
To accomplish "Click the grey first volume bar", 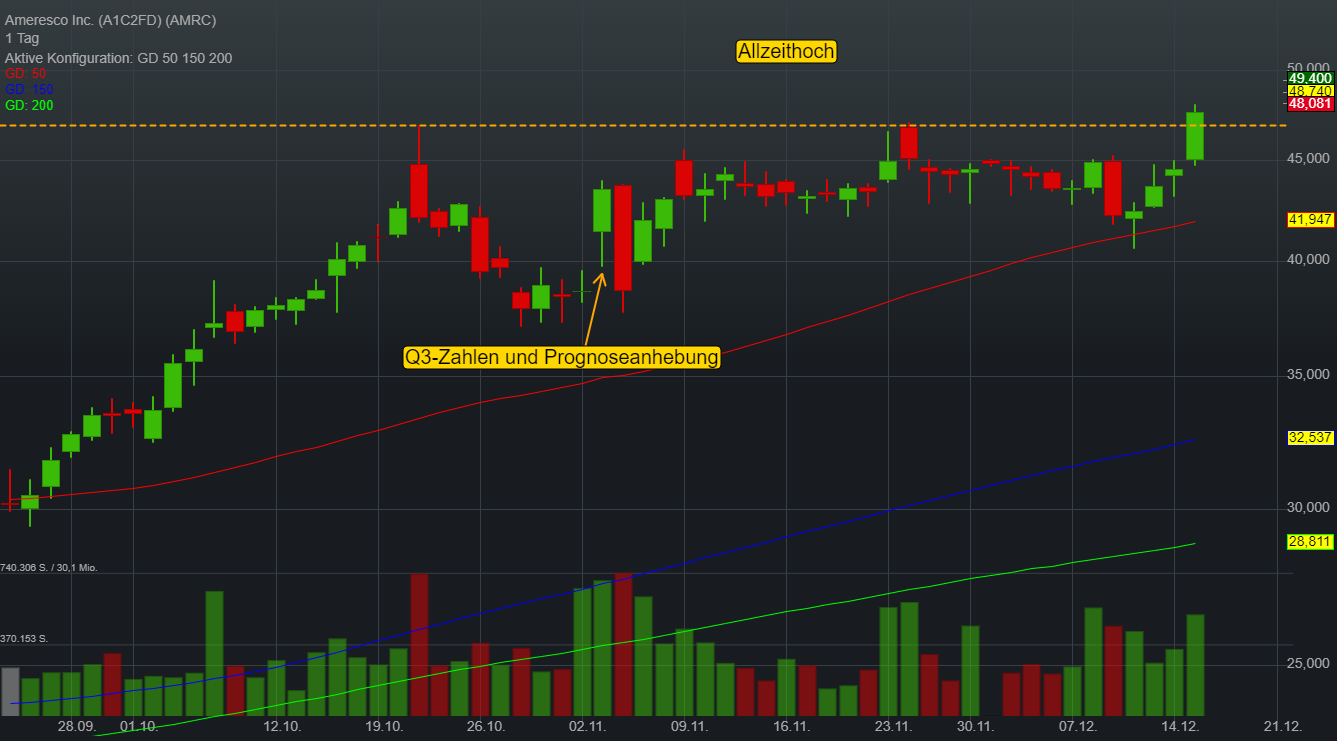I will click(x=10, y=691).
